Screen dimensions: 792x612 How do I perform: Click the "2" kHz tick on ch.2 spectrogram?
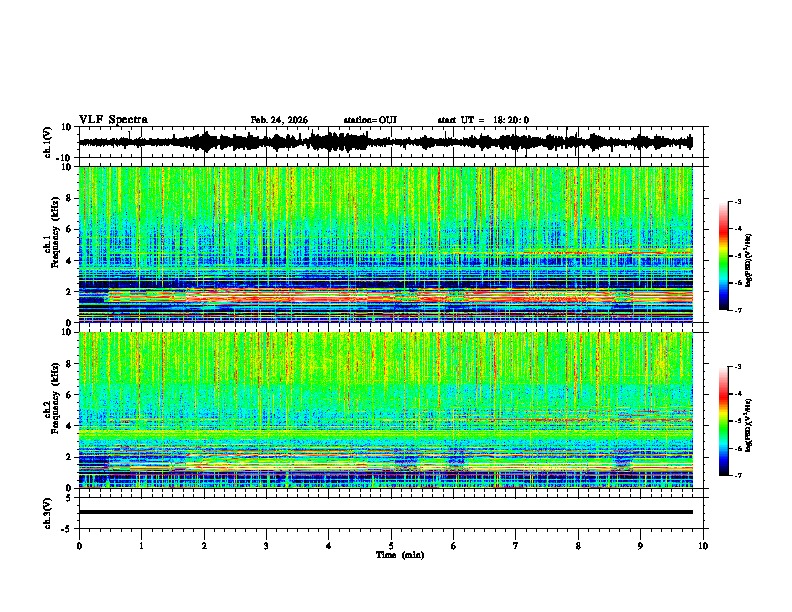[x=69, y=457]
